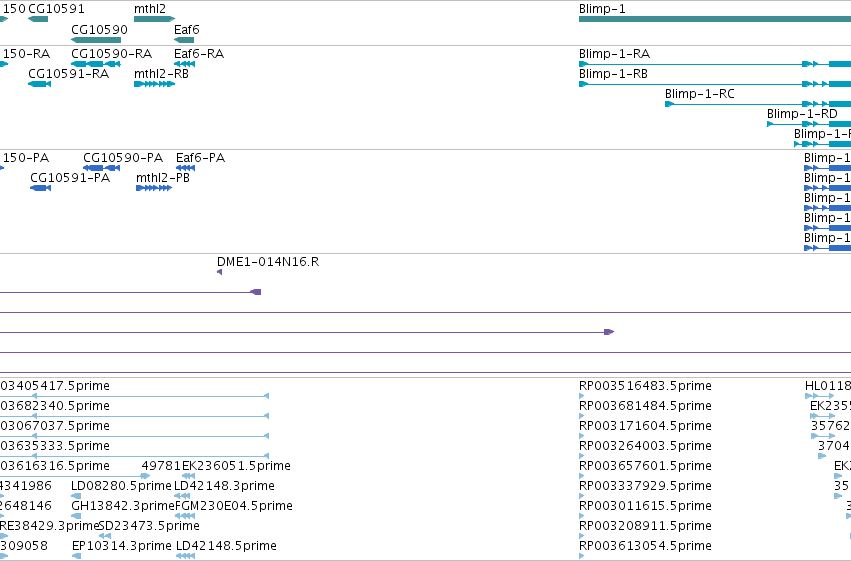Select the RP003208911.5prime EST label
851x561 pixels.
click(645, 526)
